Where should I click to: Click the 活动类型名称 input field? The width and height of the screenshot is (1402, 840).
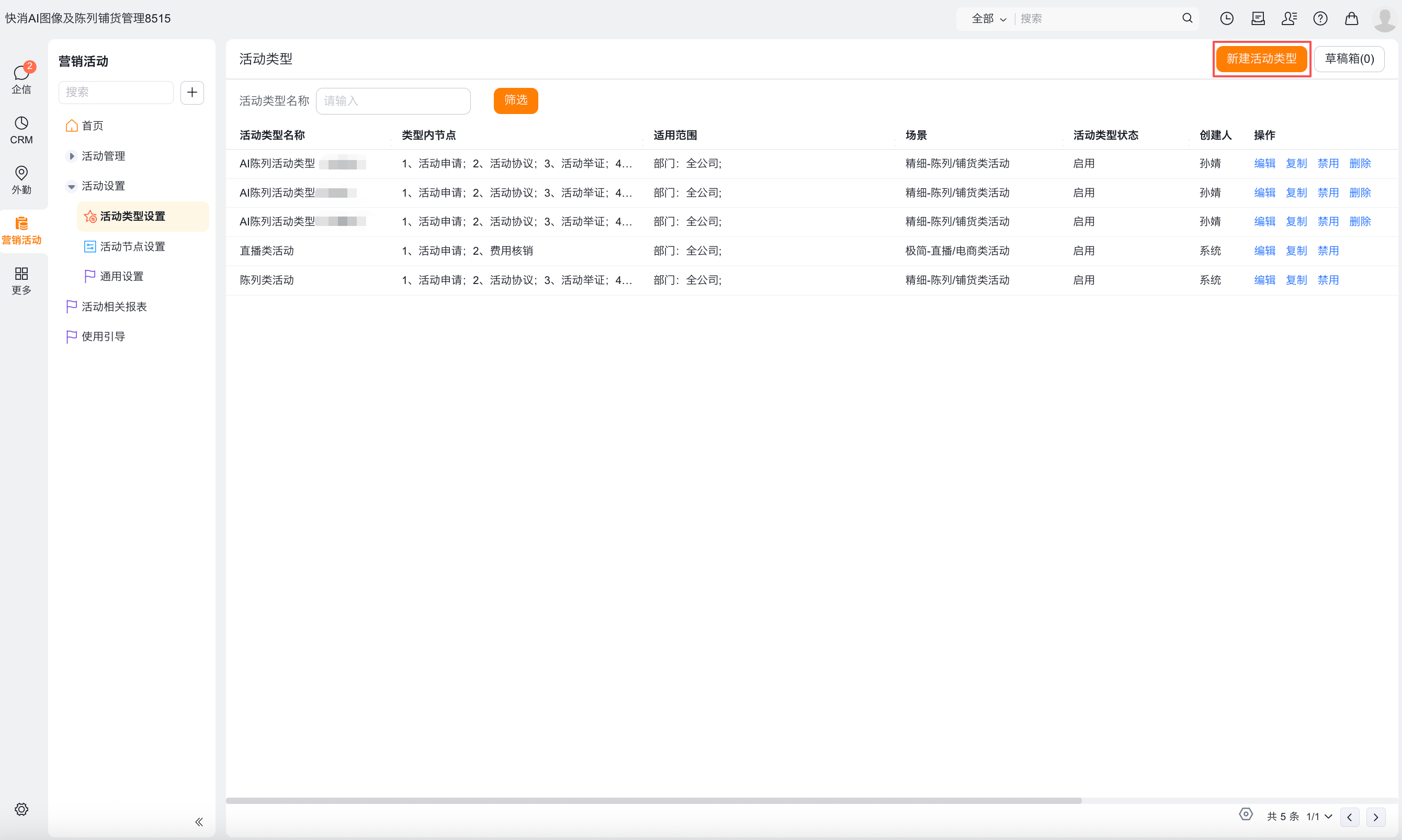[x=393, y=101]
